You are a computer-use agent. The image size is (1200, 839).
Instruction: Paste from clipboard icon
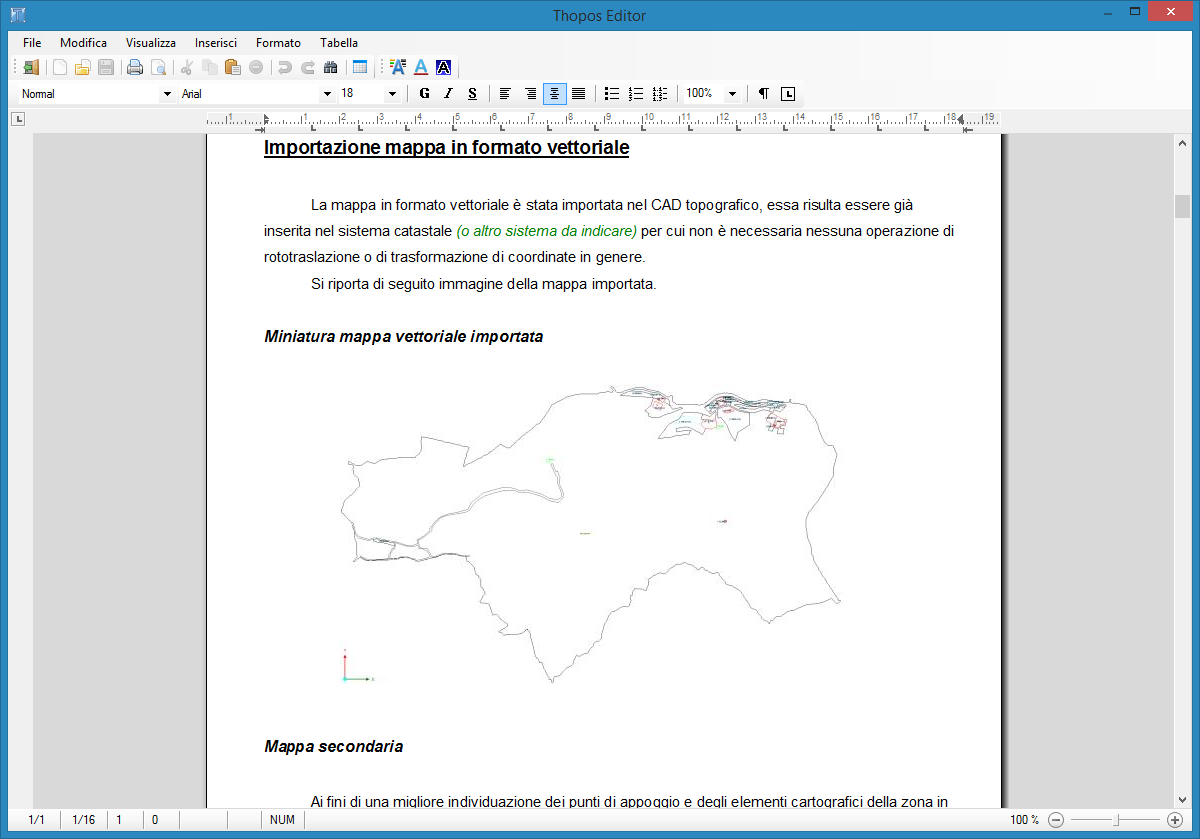pos(233,68)
